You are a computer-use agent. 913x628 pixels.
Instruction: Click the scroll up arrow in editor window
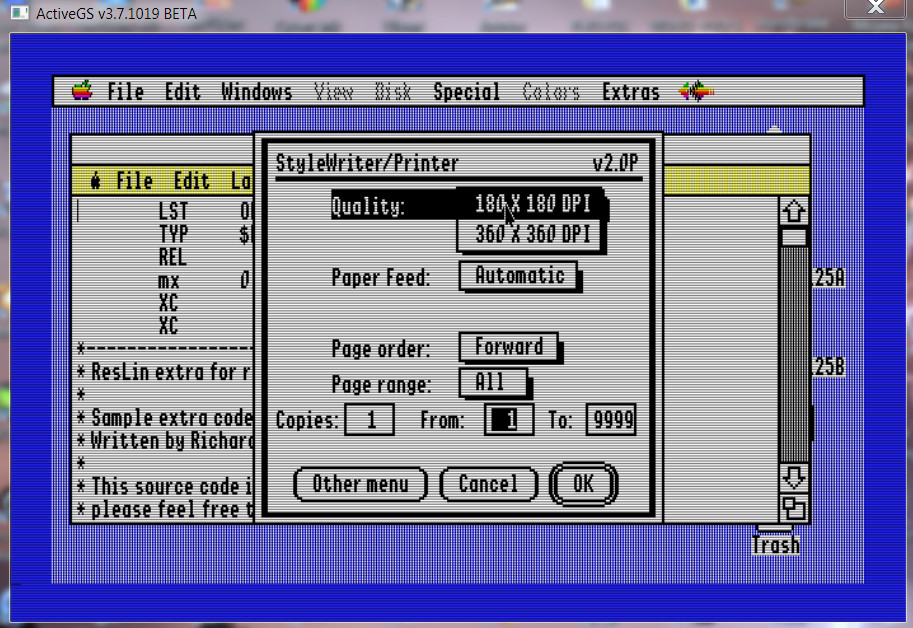click(794, 211)
